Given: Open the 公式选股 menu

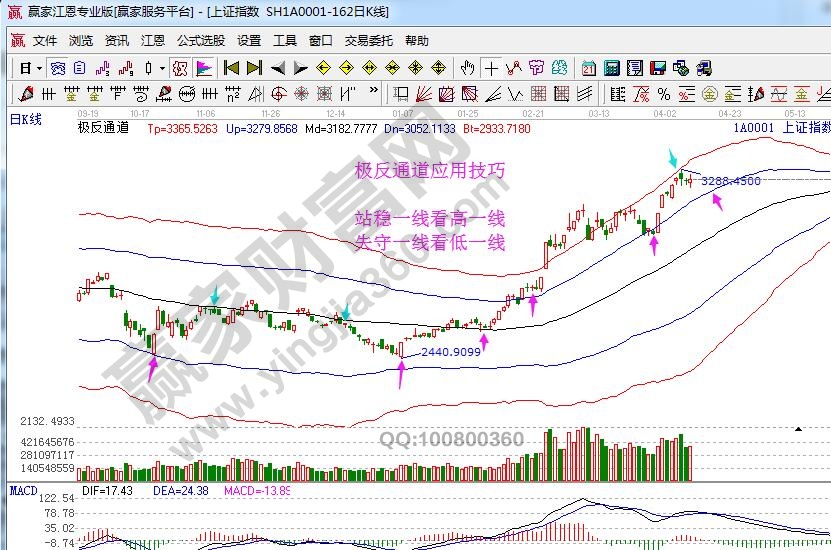Looking at the screenshot, I should (200, 41).
